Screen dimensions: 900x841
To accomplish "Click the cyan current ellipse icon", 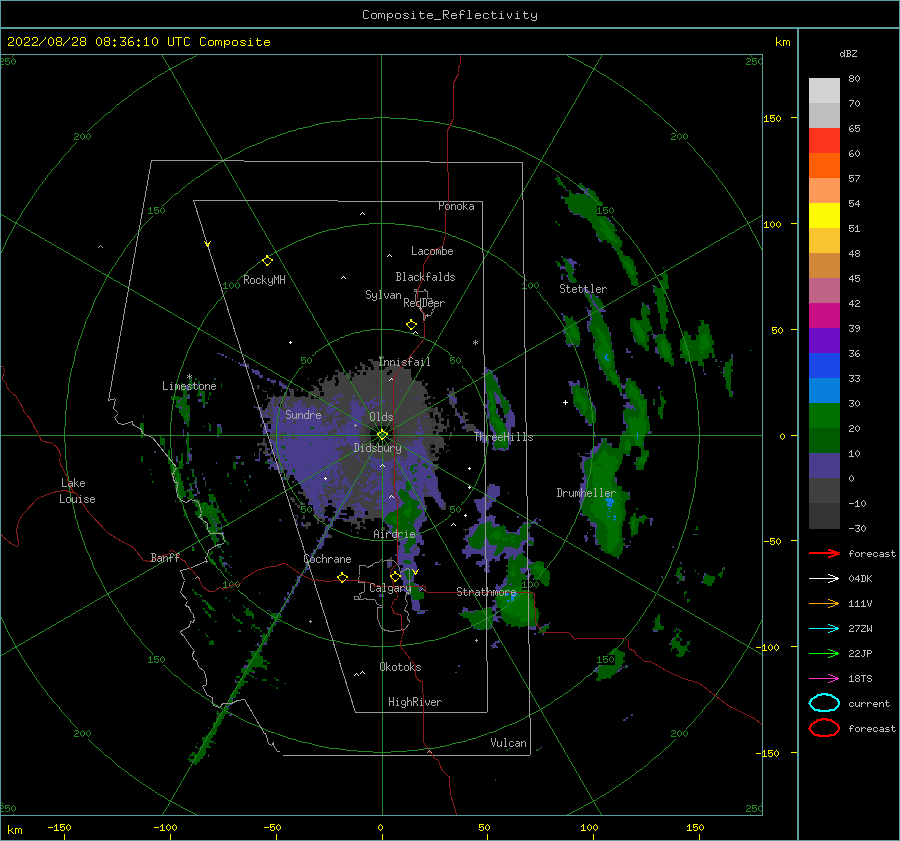I will (824, 703).
